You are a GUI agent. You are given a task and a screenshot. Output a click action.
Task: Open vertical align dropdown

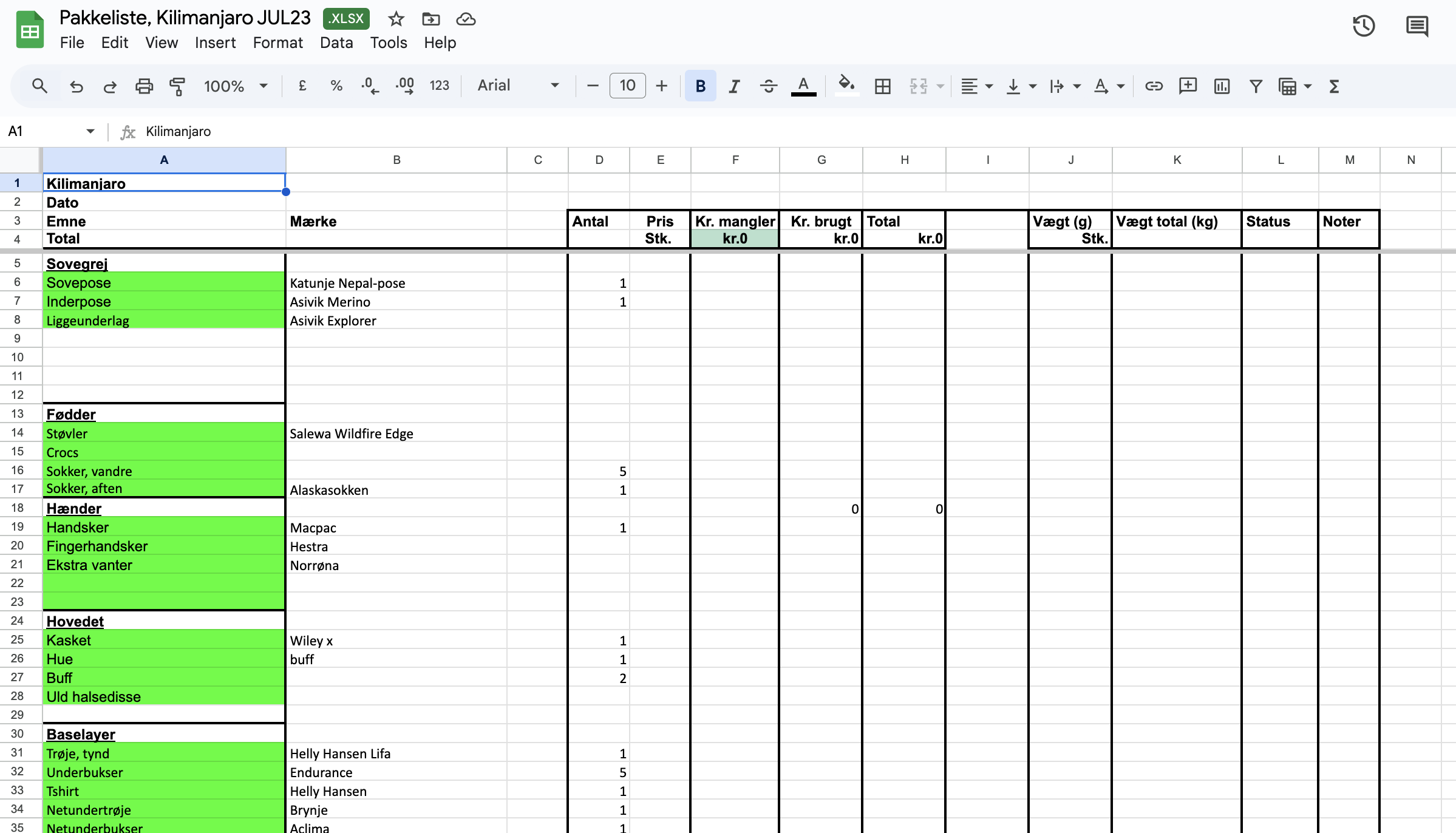(x=1021, y=86)
